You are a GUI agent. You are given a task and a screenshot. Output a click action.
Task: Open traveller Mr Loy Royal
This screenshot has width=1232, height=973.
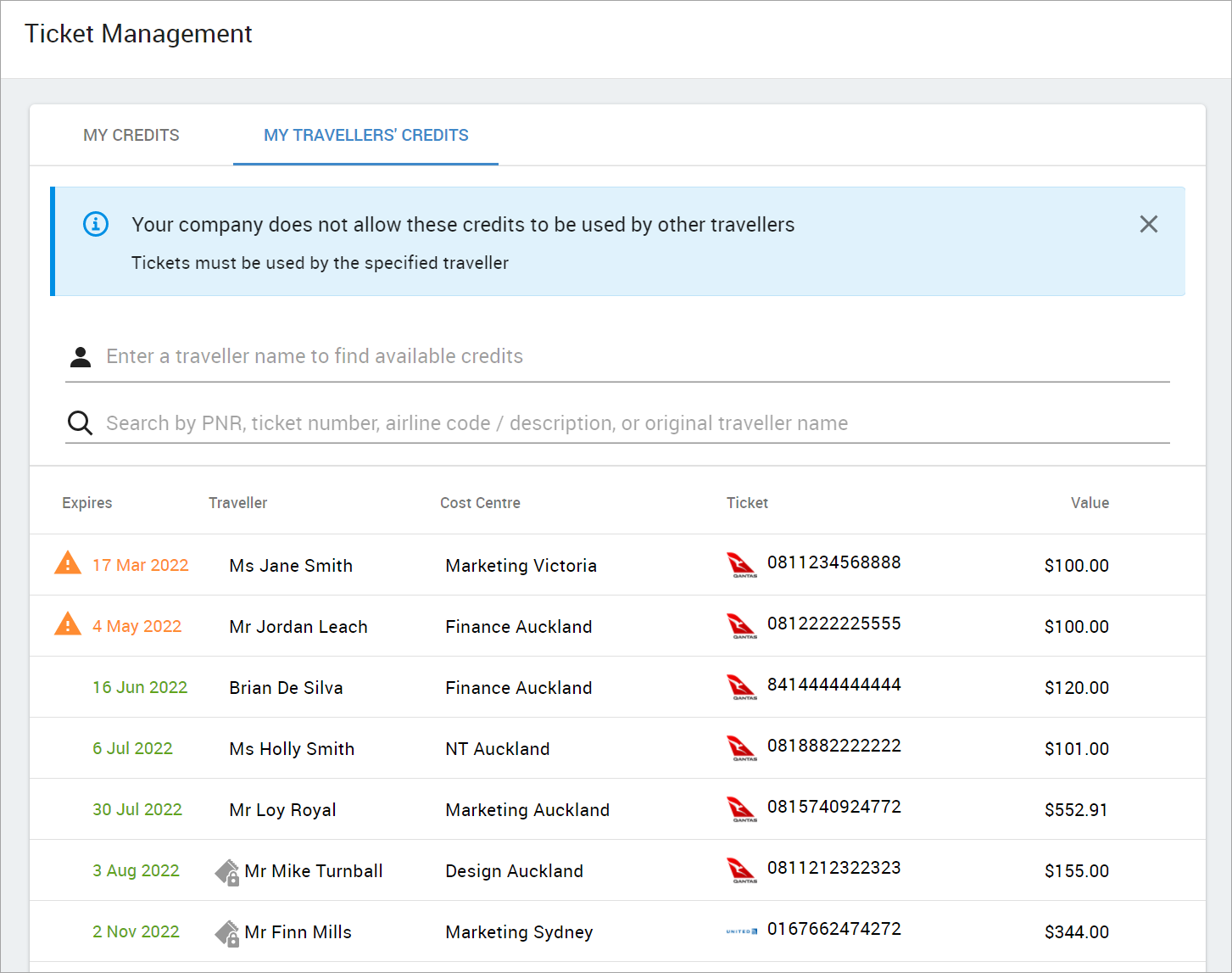282,810
